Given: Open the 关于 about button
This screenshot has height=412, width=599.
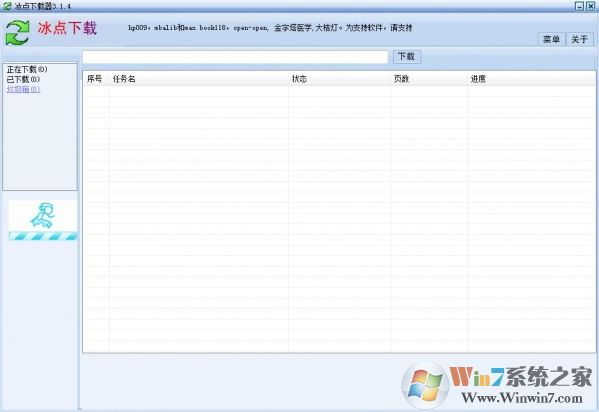Looking at the screenshot, I should pos(579,39).
